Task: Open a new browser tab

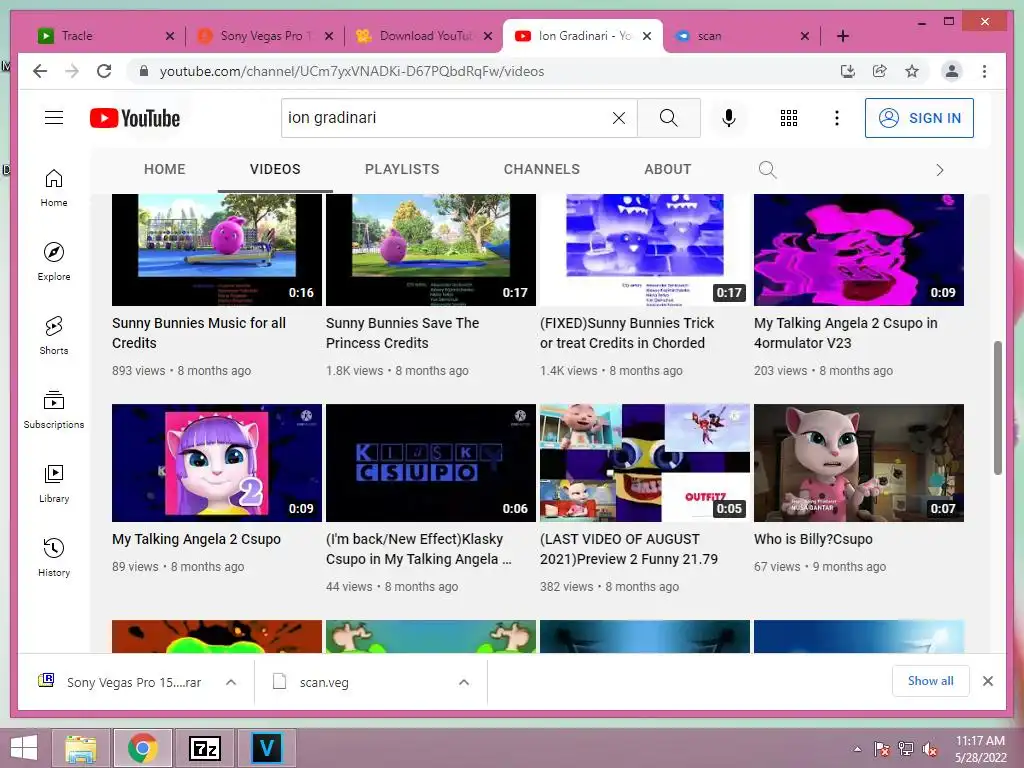Action: [x=842, y=36]
